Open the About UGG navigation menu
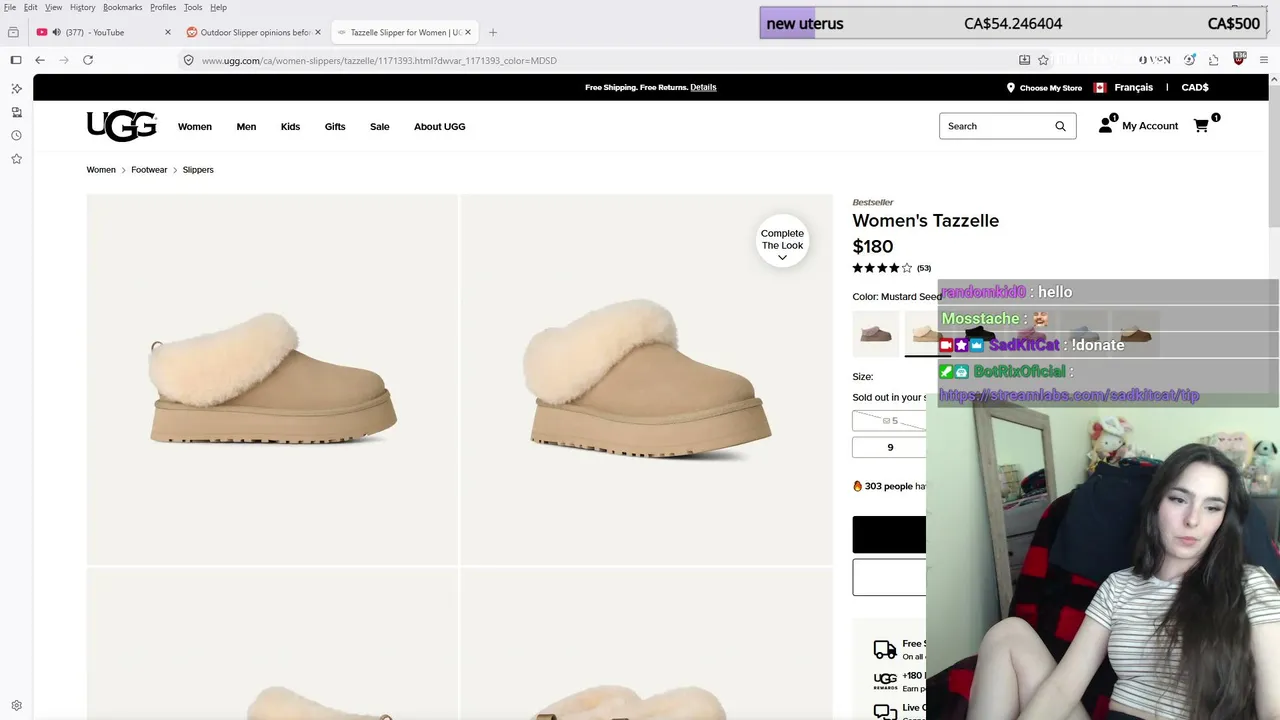Image resolution: width=1280 pixels, height=720 pixels. (x=440, y=127)
